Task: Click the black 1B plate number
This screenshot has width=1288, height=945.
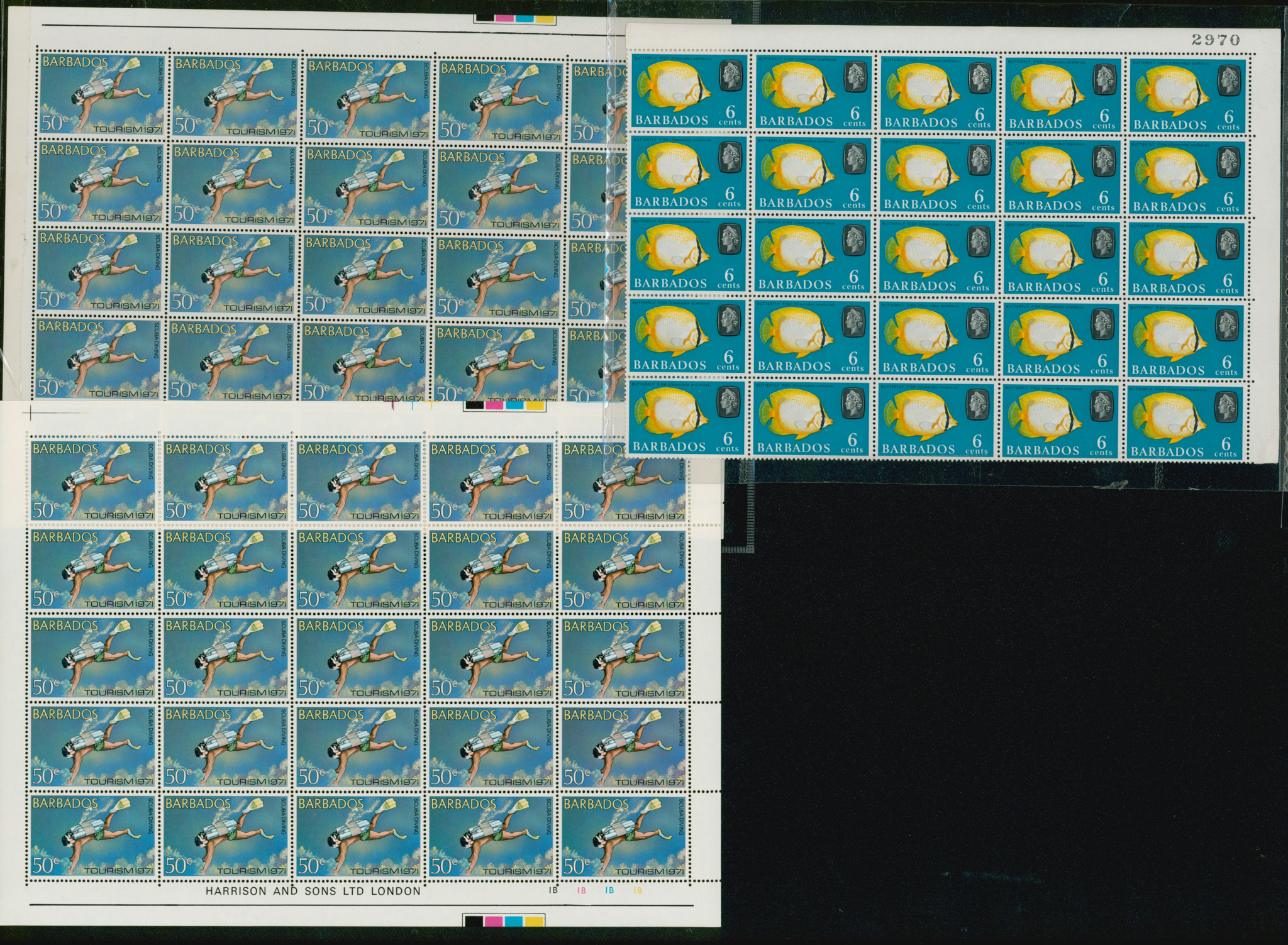Action: (x=554, y=891)
